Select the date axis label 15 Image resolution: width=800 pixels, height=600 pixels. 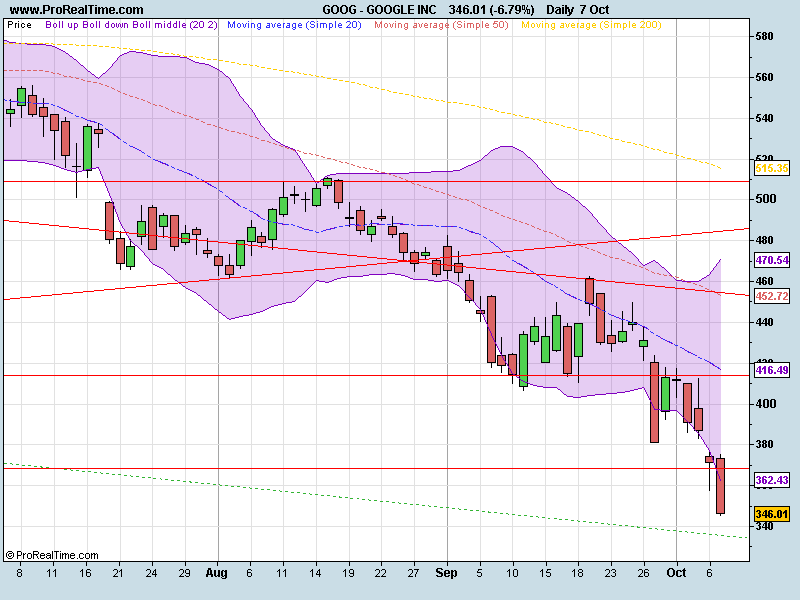tap(545, 573)
